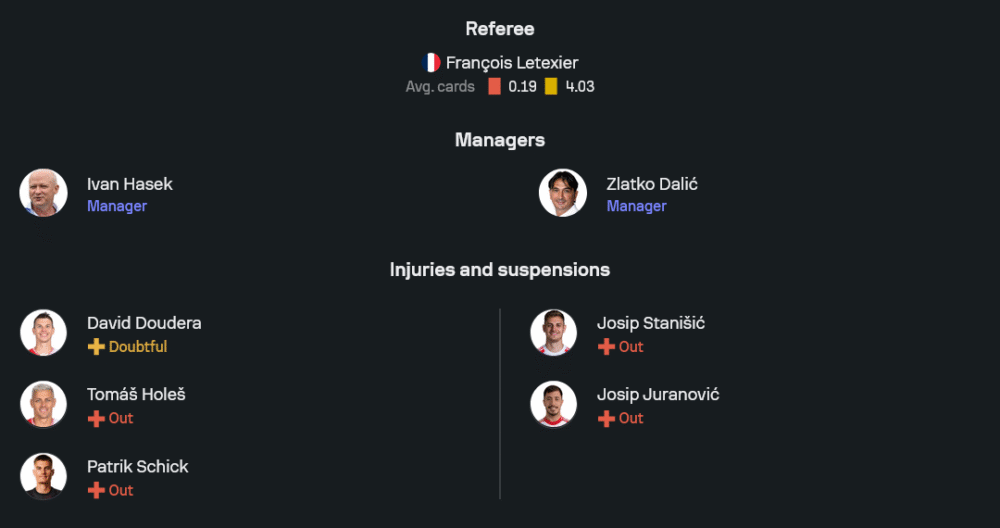
Task: Click the French flag icon beside referee
Action: 431,62
